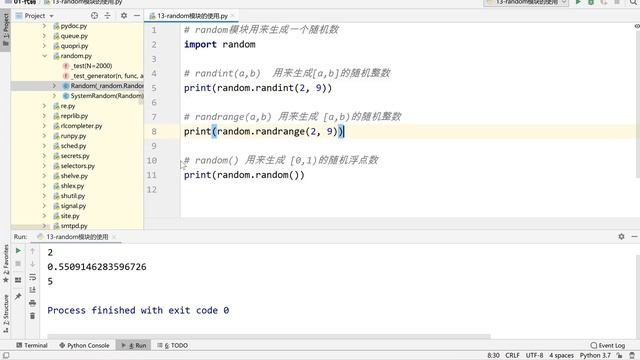The image size is (640, 360).
Task: Select rlcompleter.py in the project tree
Action: (x=81, y=126)
